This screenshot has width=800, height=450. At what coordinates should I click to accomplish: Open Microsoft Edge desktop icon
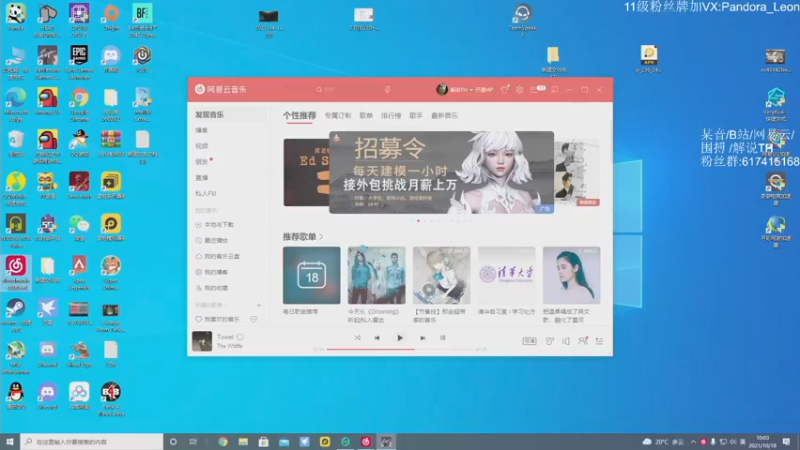[16, 104]
